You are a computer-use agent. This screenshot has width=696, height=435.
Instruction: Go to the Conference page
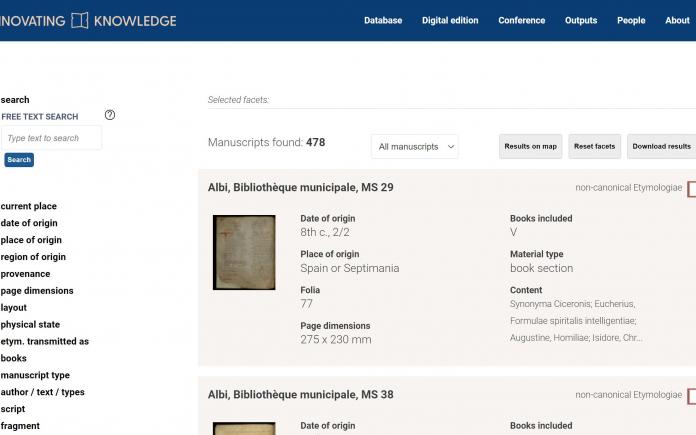click(522, 20)
